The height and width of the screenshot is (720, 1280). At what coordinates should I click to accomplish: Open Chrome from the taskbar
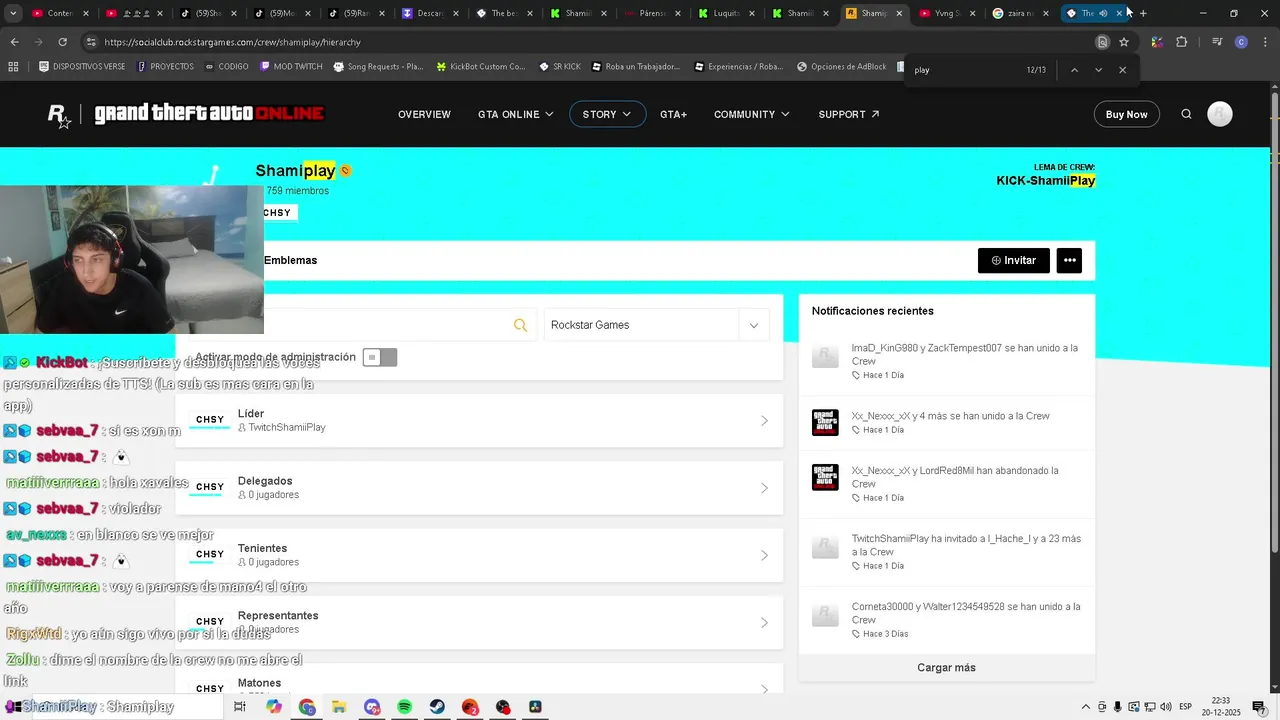pos(306,707)
